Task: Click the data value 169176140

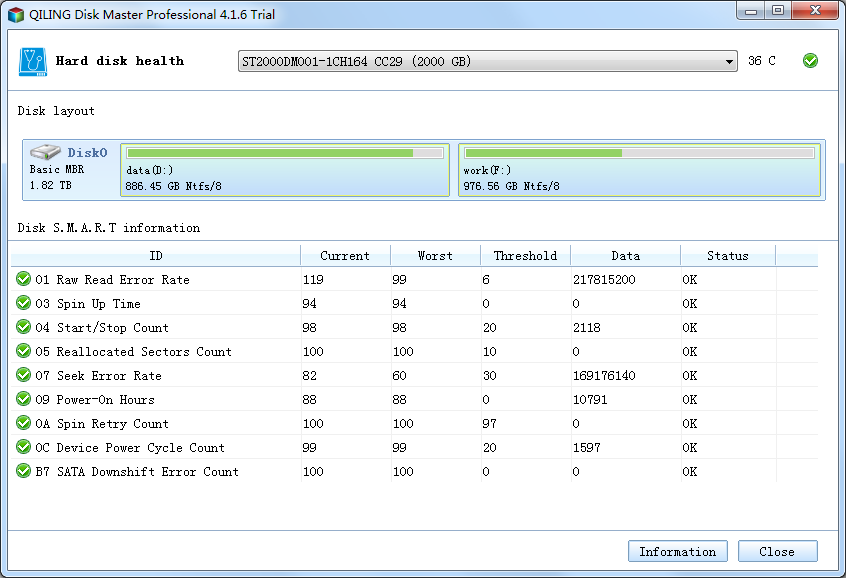Action: point(604,376)
